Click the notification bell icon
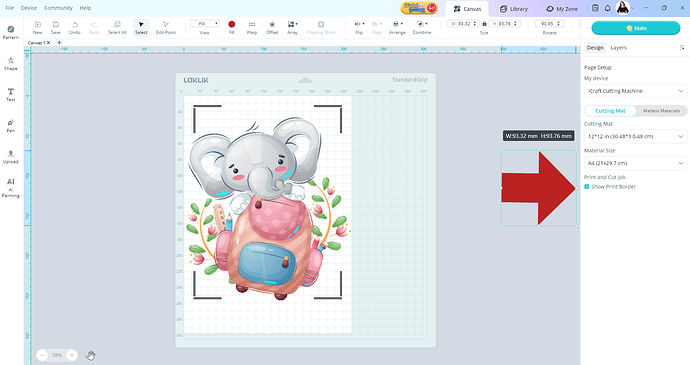 tap(607, 8)
